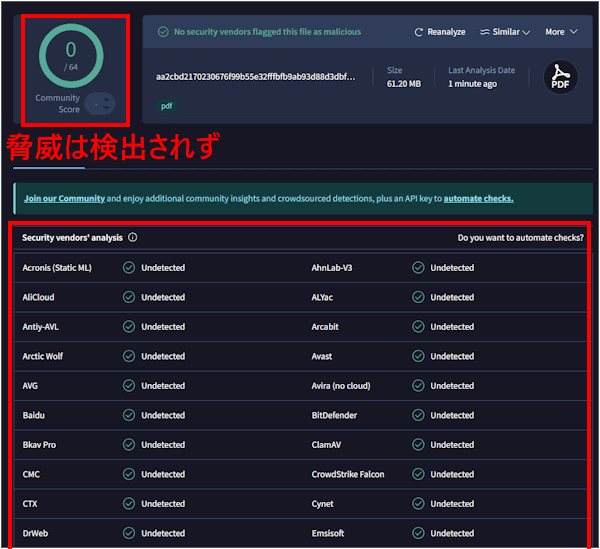
Task: Select the AhnLab-V3 vendor name
Action: coord(332,268)
